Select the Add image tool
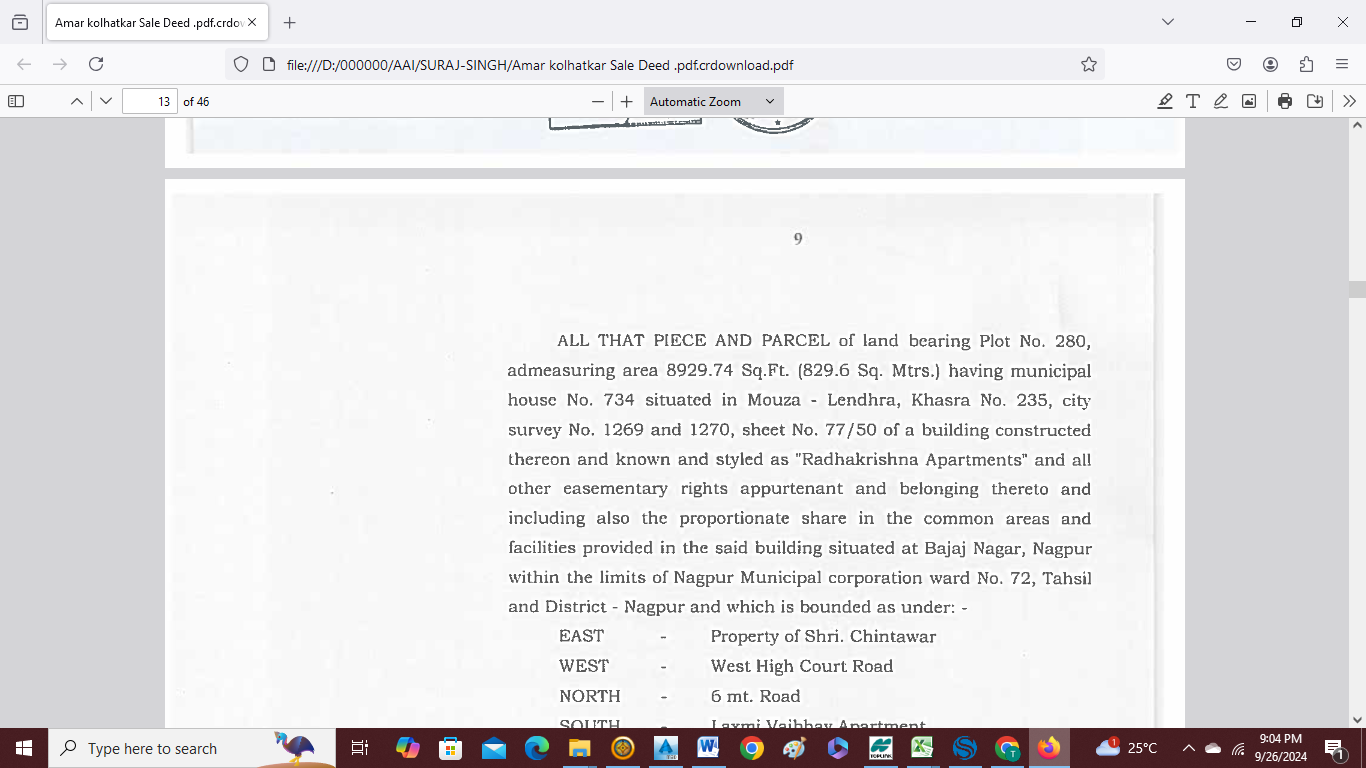The image size is (1366, 768). click(x=1249, y=101)
